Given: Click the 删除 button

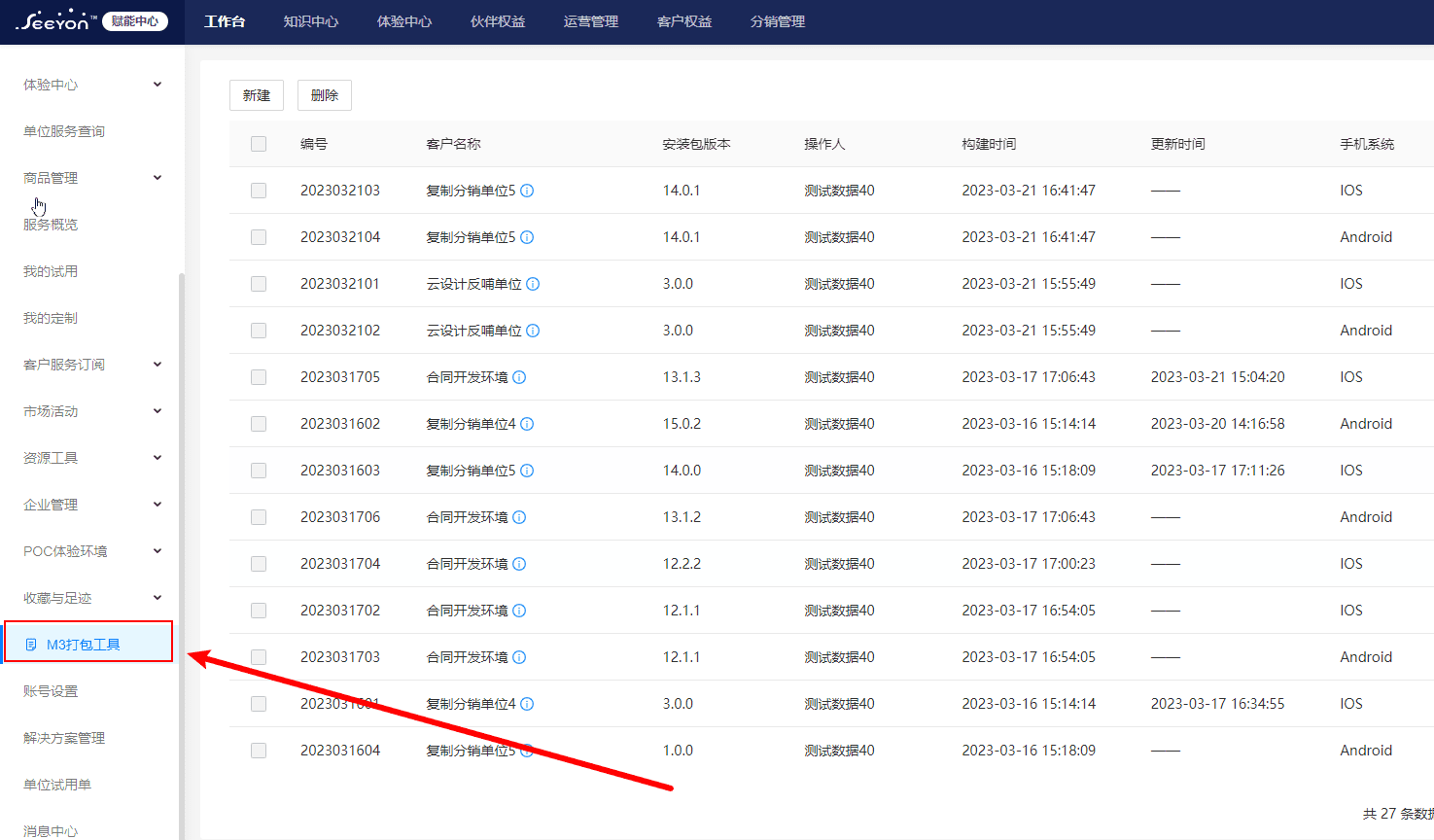Looking at the screenshot, I should [x=325, y=95].
